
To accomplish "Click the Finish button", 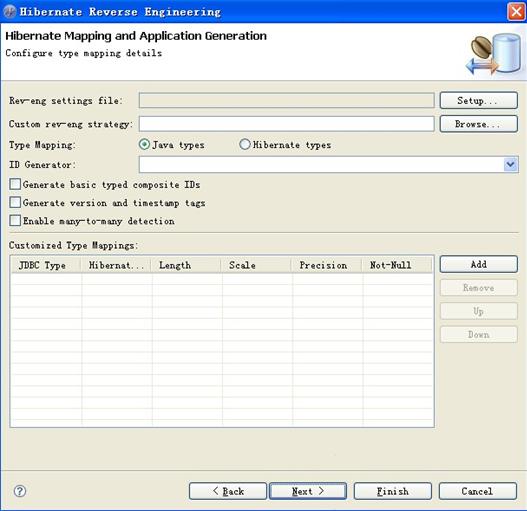I will point(393,491).
